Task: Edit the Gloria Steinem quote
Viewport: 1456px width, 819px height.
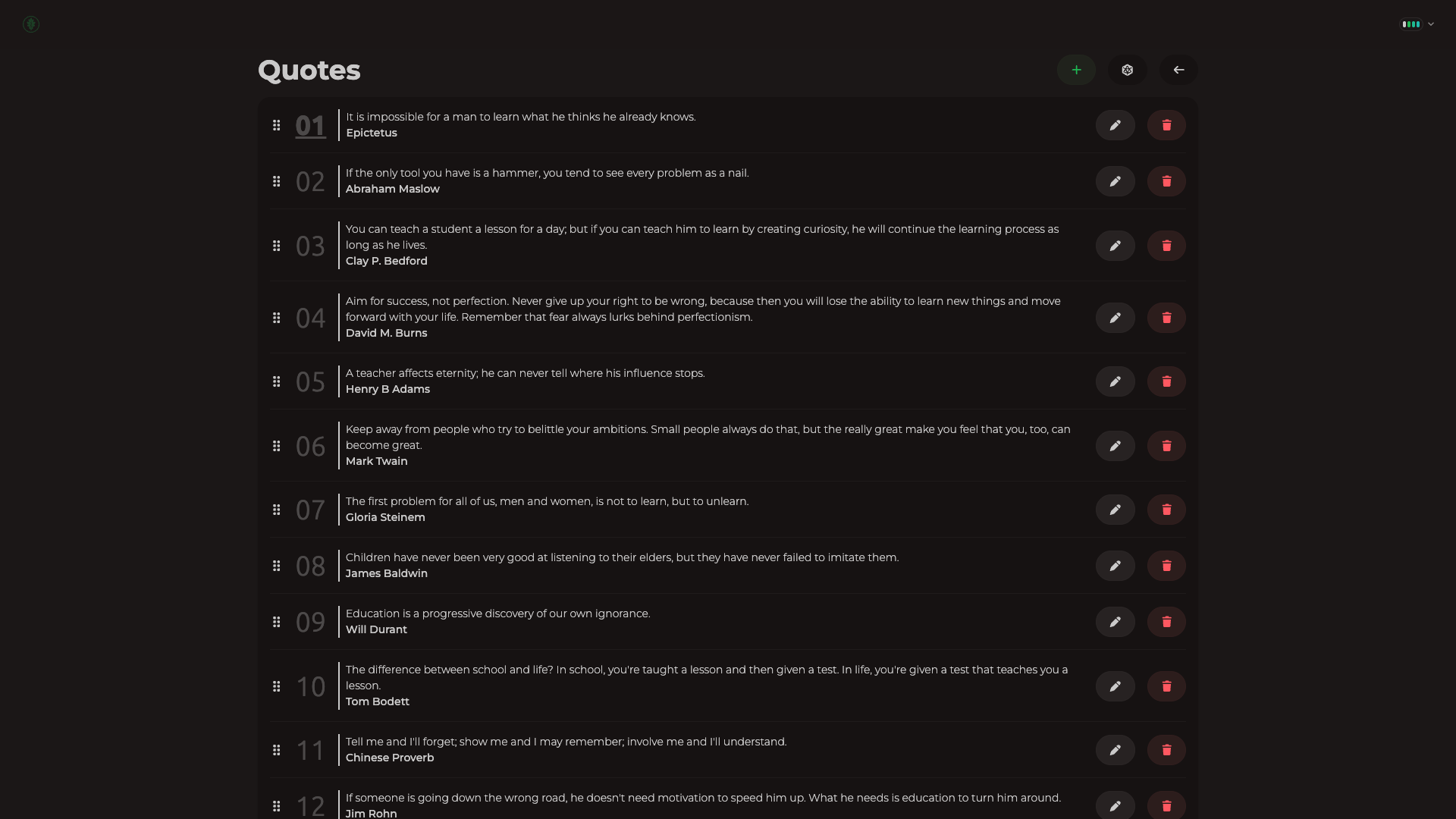Action: pyautogui.click(x=1115, y=510)
